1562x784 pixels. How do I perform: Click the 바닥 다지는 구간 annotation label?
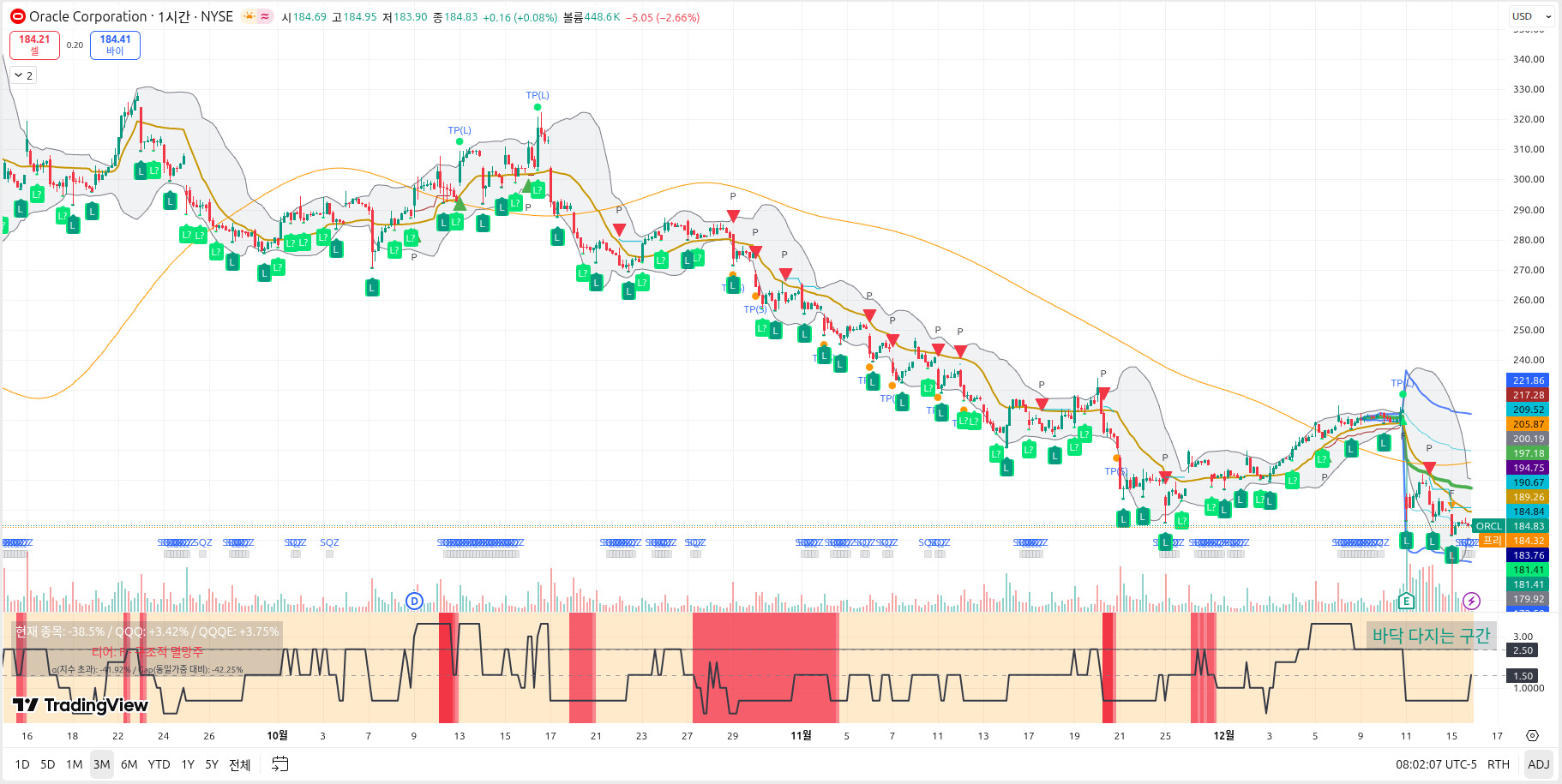[x=1431, y=636]
